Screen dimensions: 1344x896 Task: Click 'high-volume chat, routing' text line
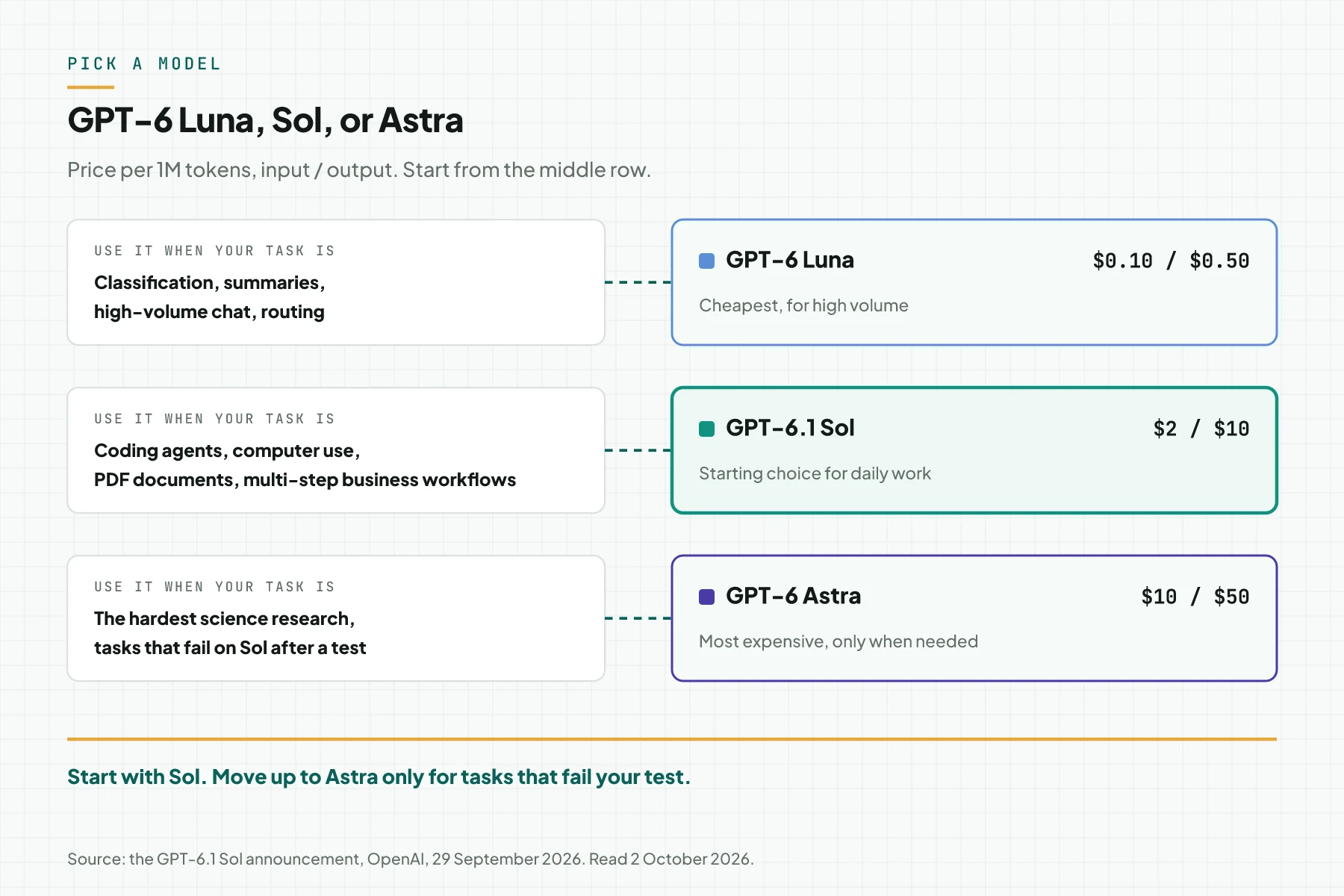(x=209, y=312)
